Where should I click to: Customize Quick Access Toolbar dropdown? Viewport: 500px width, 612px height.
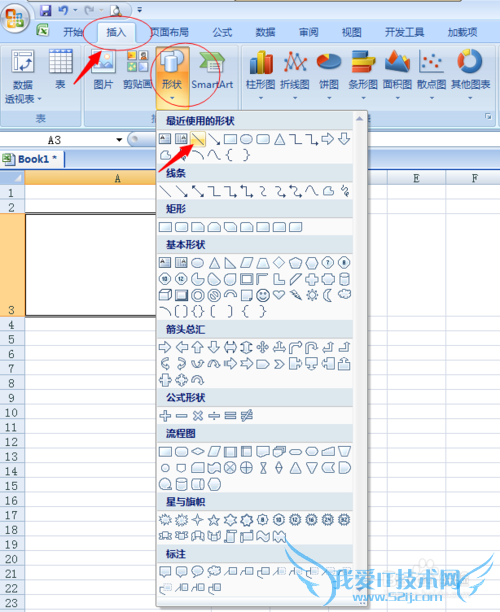coord(139,10)
